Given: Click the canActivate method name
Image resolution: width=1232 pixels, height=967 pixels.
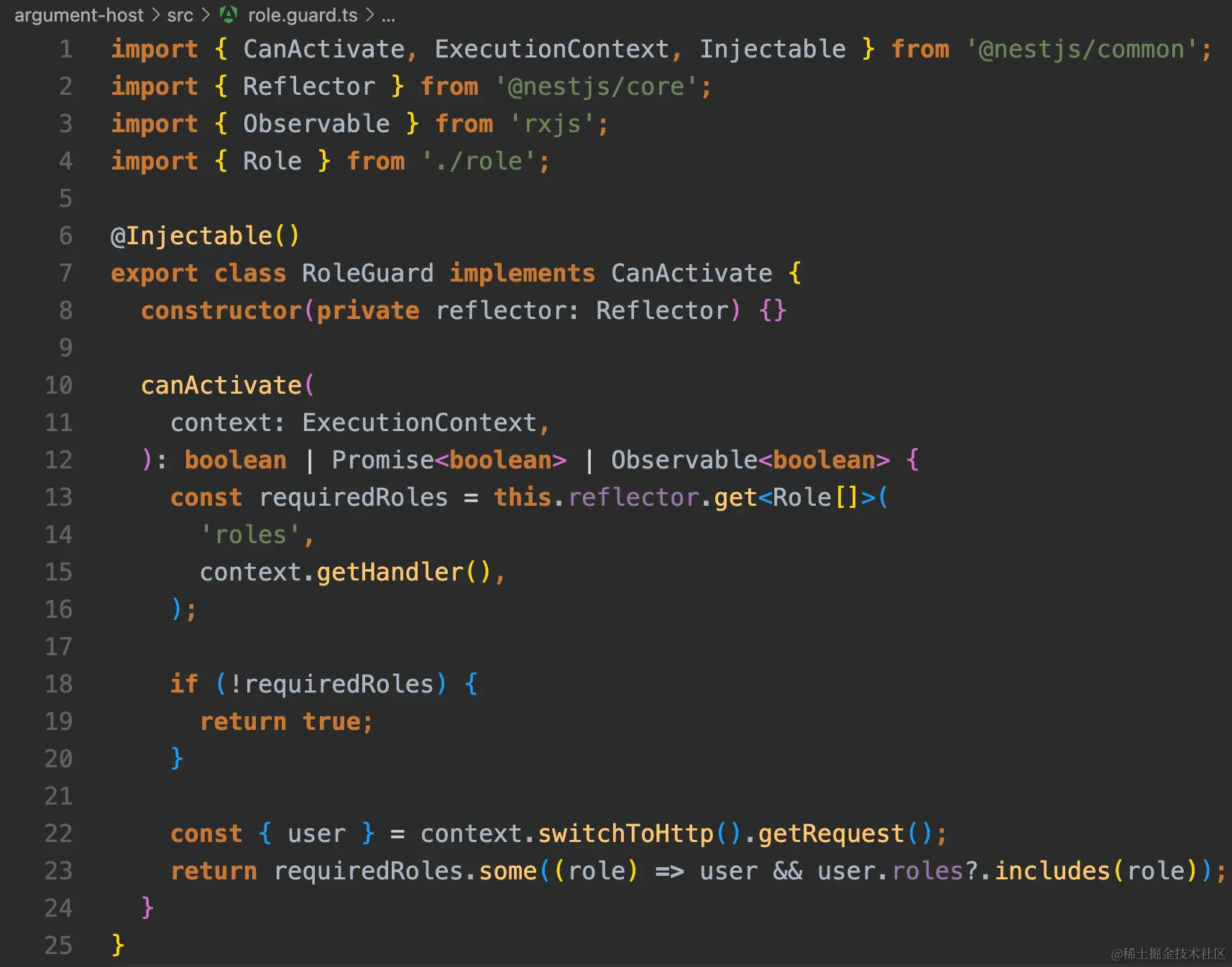Looking at the screenshot, I should [x=221, y=385].
